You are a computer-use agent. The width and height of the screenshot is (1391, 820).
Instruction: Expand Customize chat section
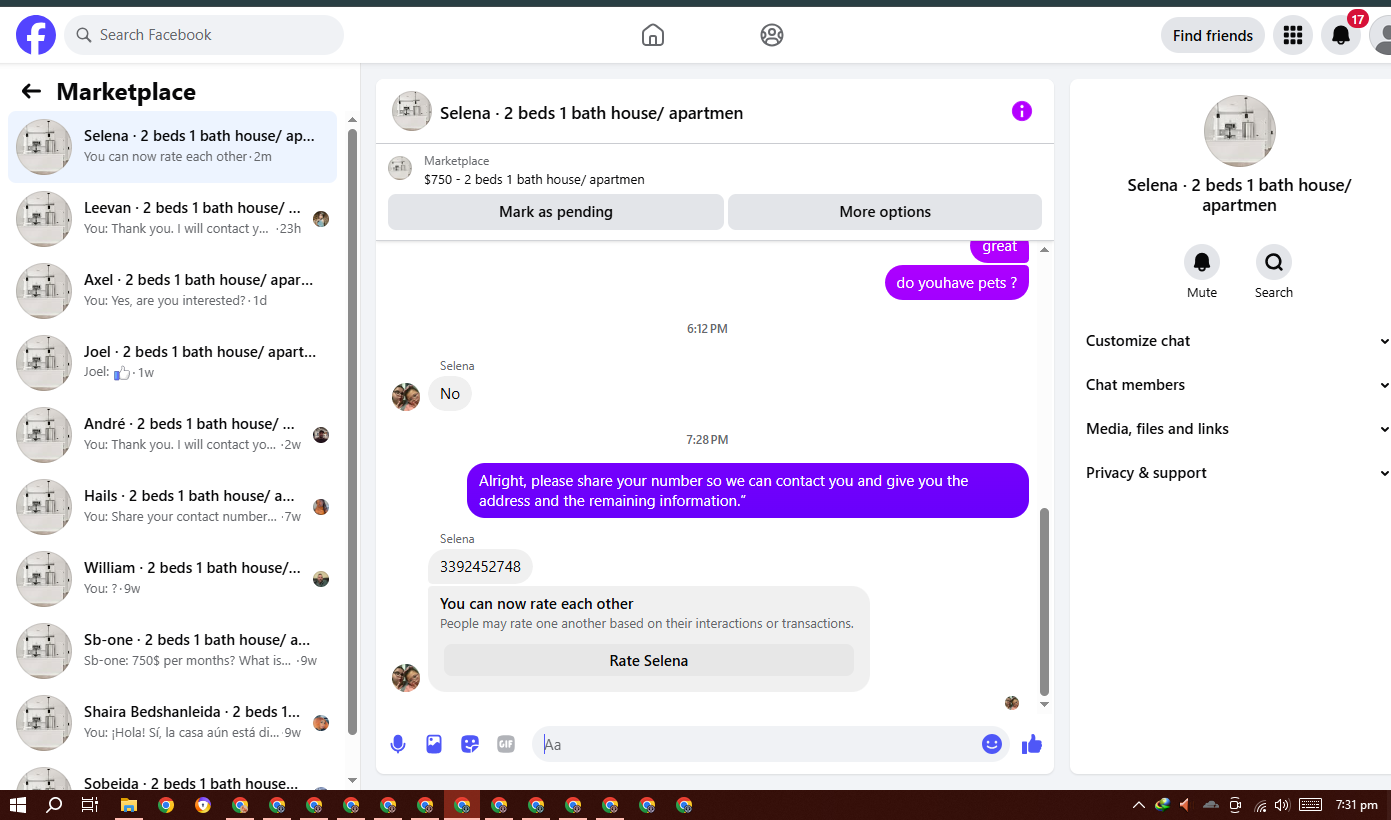coord(1236,341)
